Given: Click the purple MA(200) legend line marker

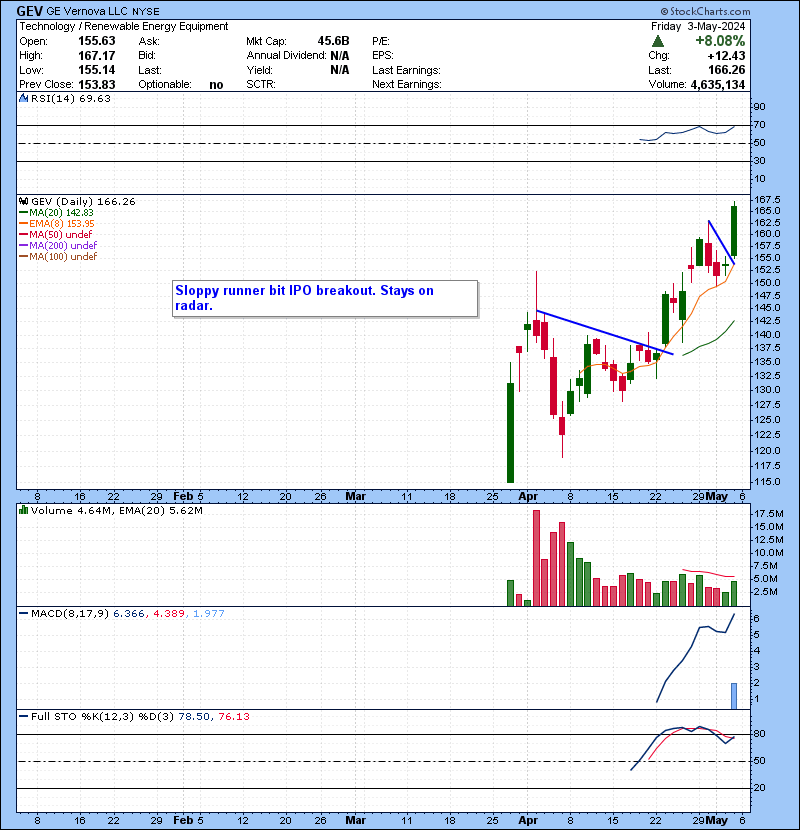Looking at the screenshot, I should (x=23, y=246).
